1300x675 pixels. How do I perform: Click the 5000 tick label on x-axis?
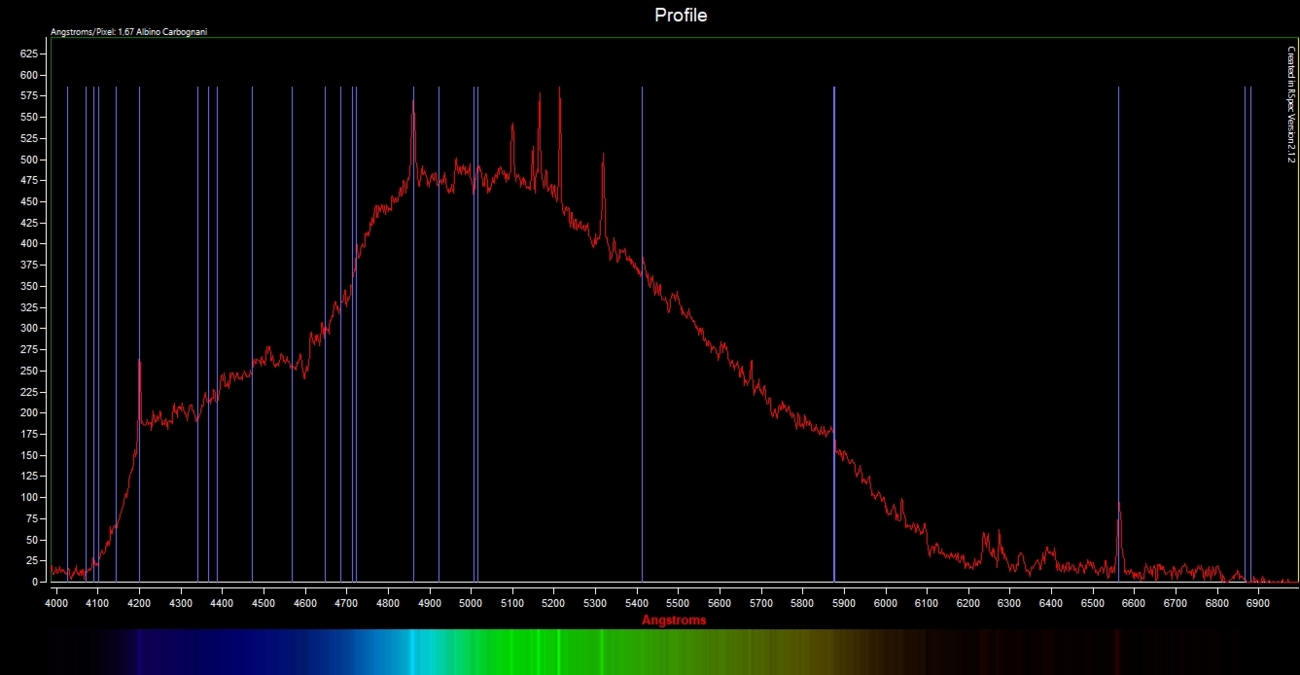[471, 604]
